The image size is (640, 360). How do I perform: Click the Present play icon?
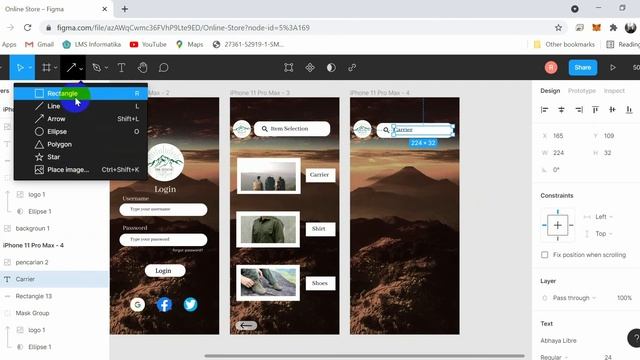coord(613,68)
